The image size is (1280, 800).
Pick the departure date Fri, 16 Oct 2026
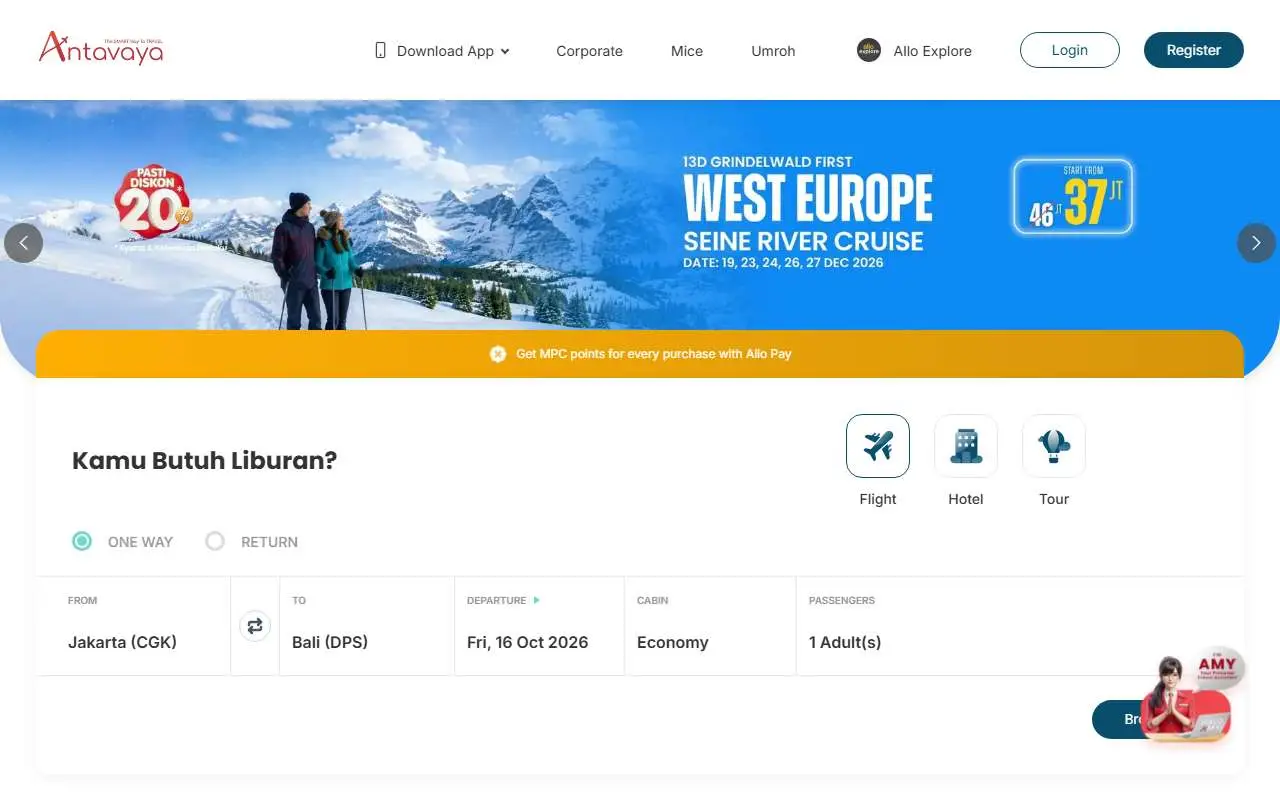coord(540,626)
